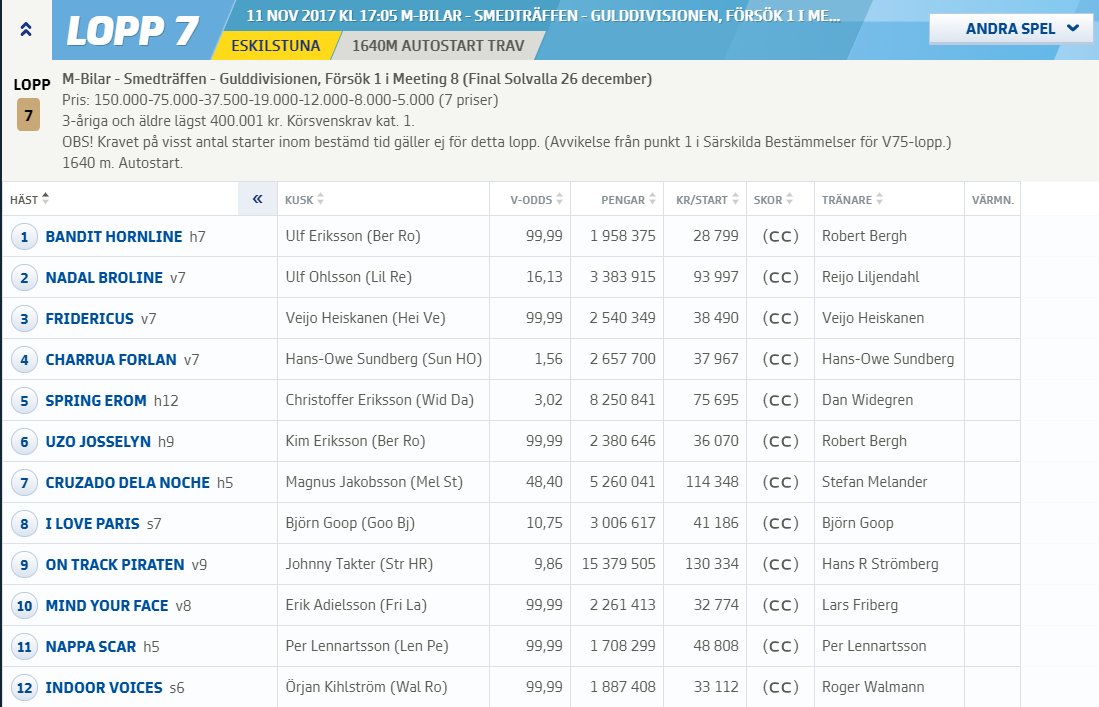Viewport: 1099px width, 707px height.
Task: Click shoe icon for Nappa Scar
Action: 780,647
